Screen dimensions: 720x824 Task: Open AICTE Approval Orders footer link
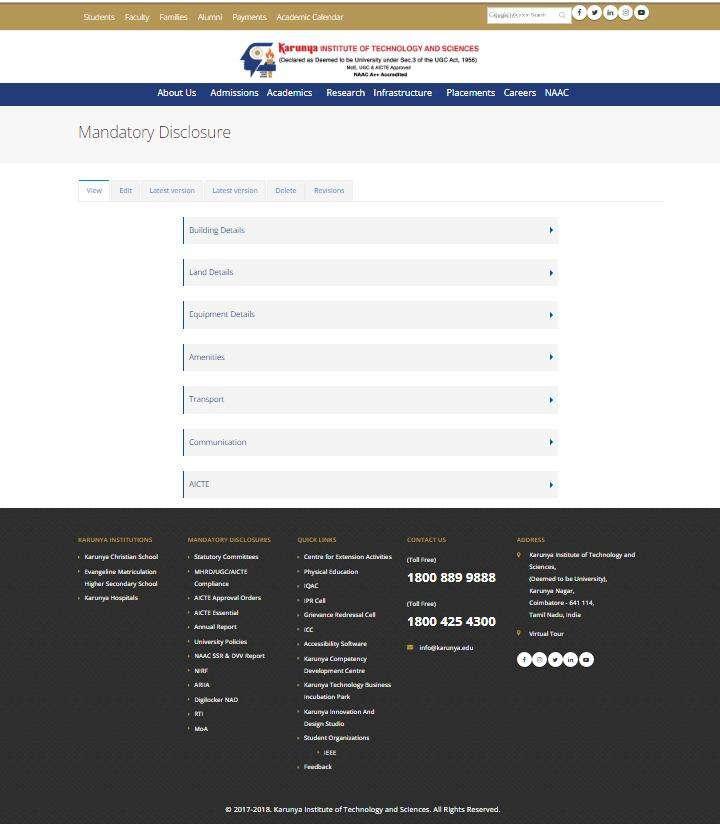tap(227, 598)
